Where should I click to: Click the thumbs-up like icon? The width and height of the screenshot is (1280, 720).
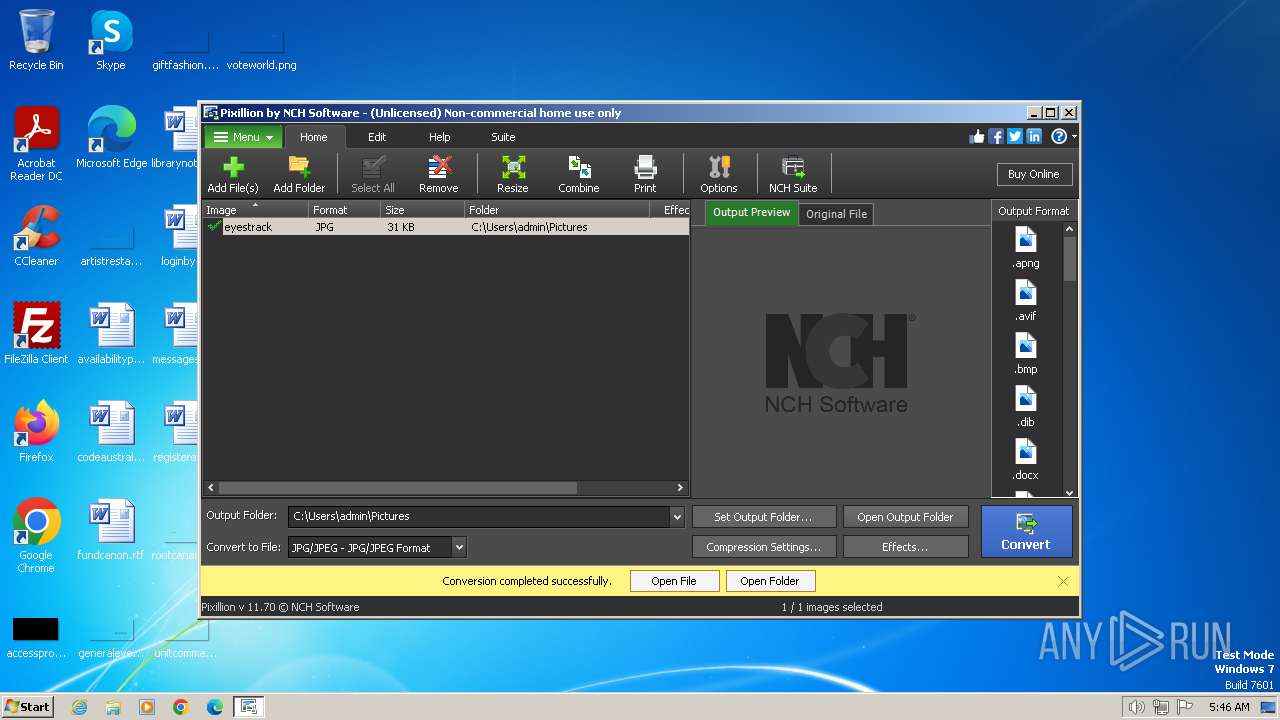[x=977, y=137]
